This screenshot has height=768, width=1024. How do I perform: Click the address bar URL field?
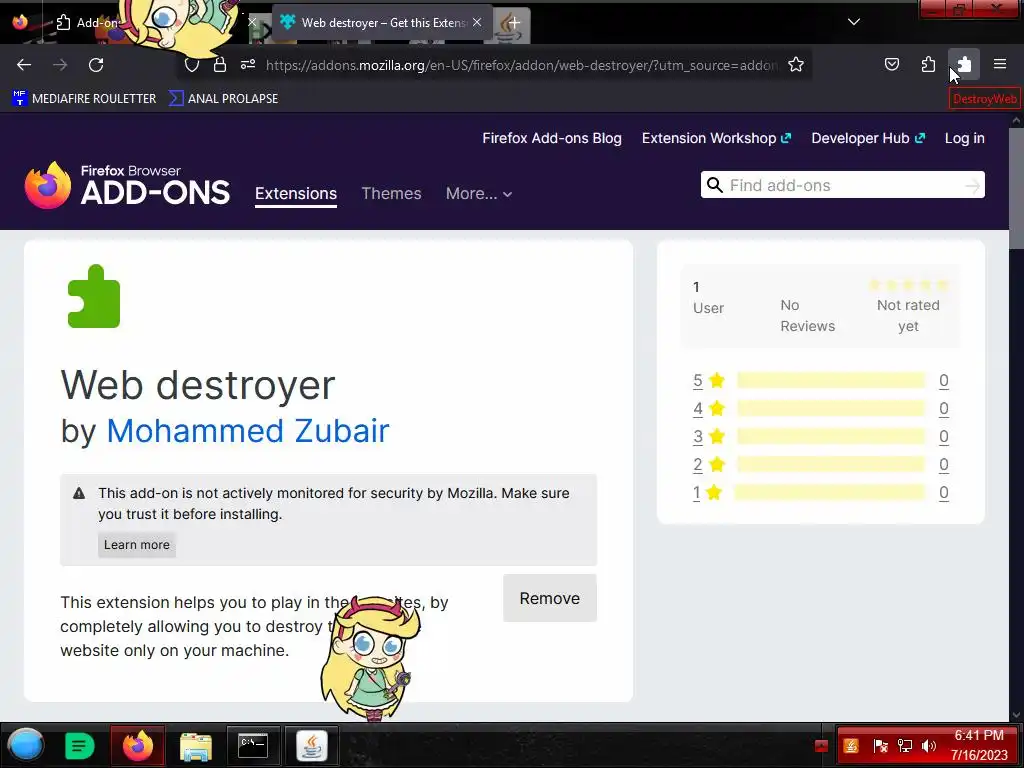(521, 65)
